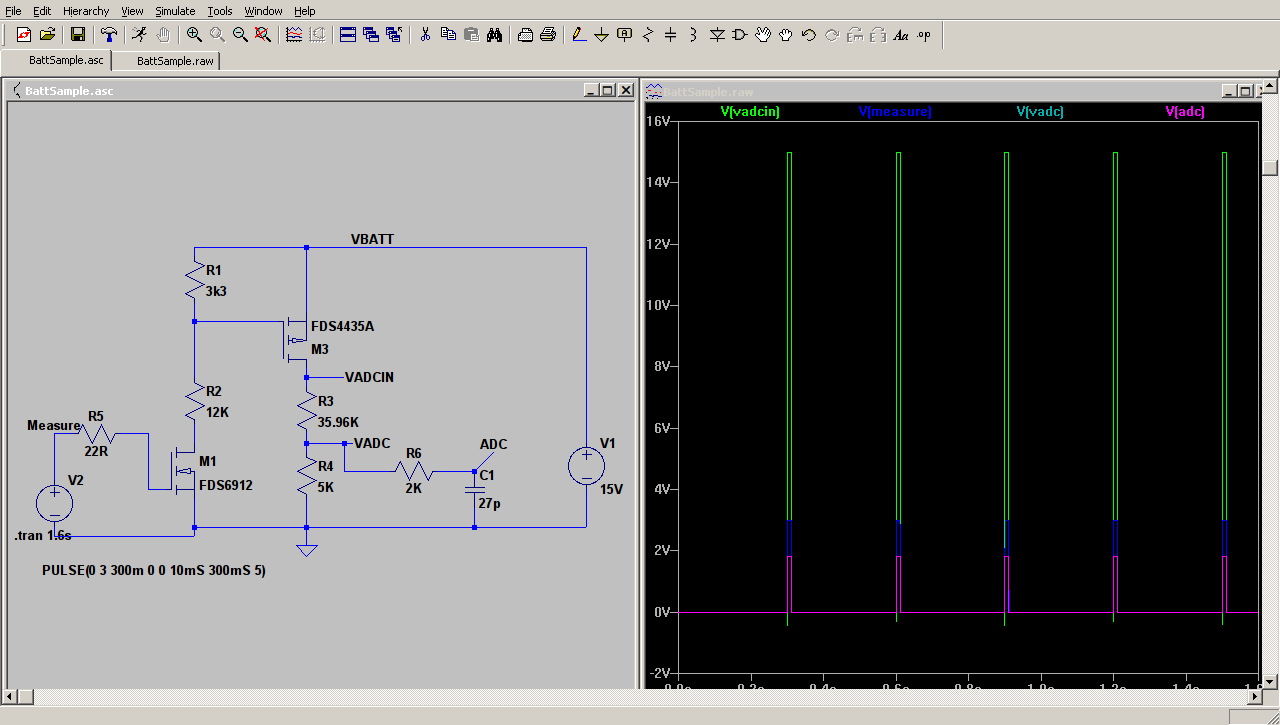Image resolution: width=1280 pixels, height=725 pixels.
Task: Click the PULSE source parameters text
Action: click(x=153, y=570)
